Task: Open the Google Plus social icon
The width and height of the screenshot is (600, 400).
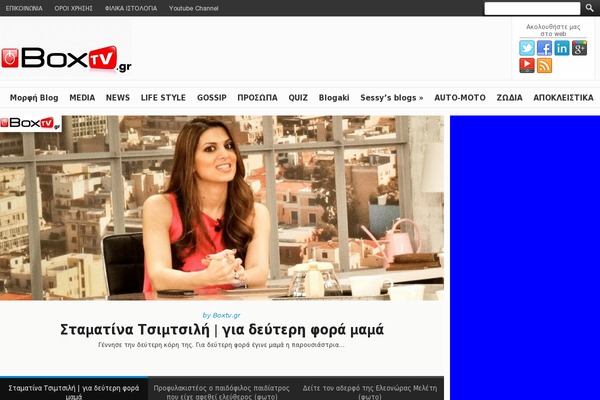Action: 579,48
